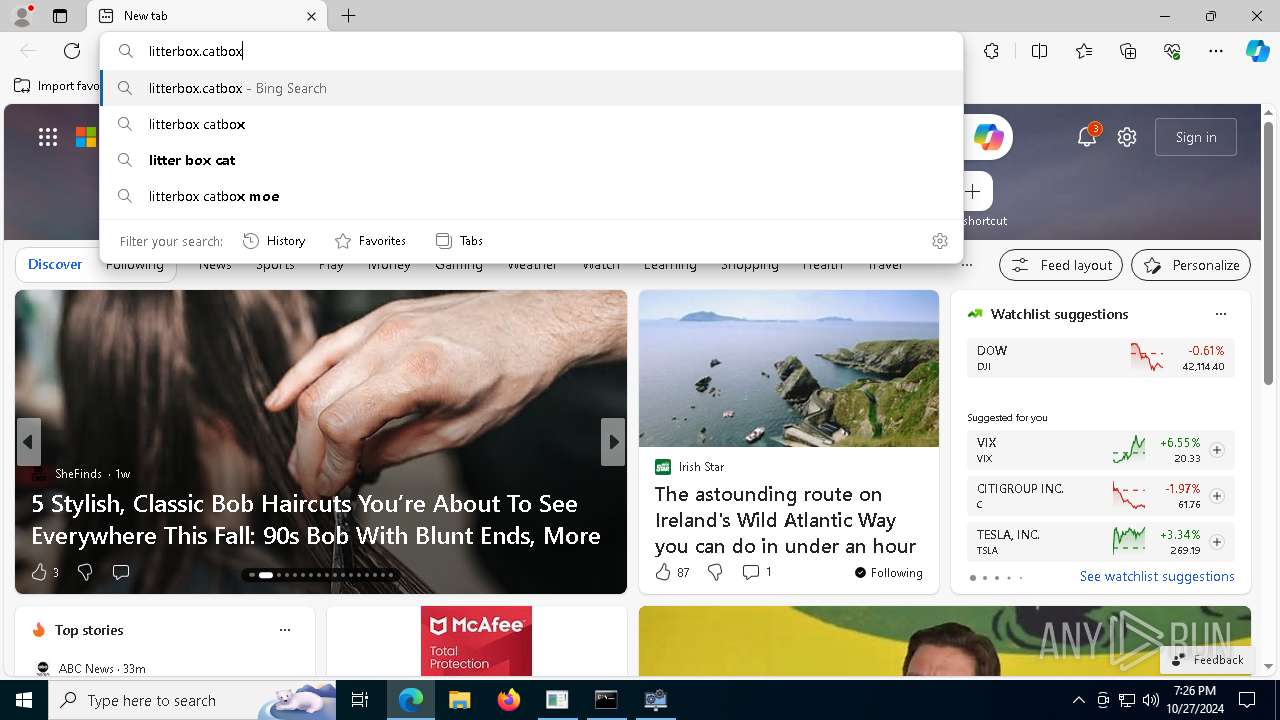This screenshot has width=1280, height=720.
Task: Open Watchlist suggestions options menu
Action: (1220, 314)
